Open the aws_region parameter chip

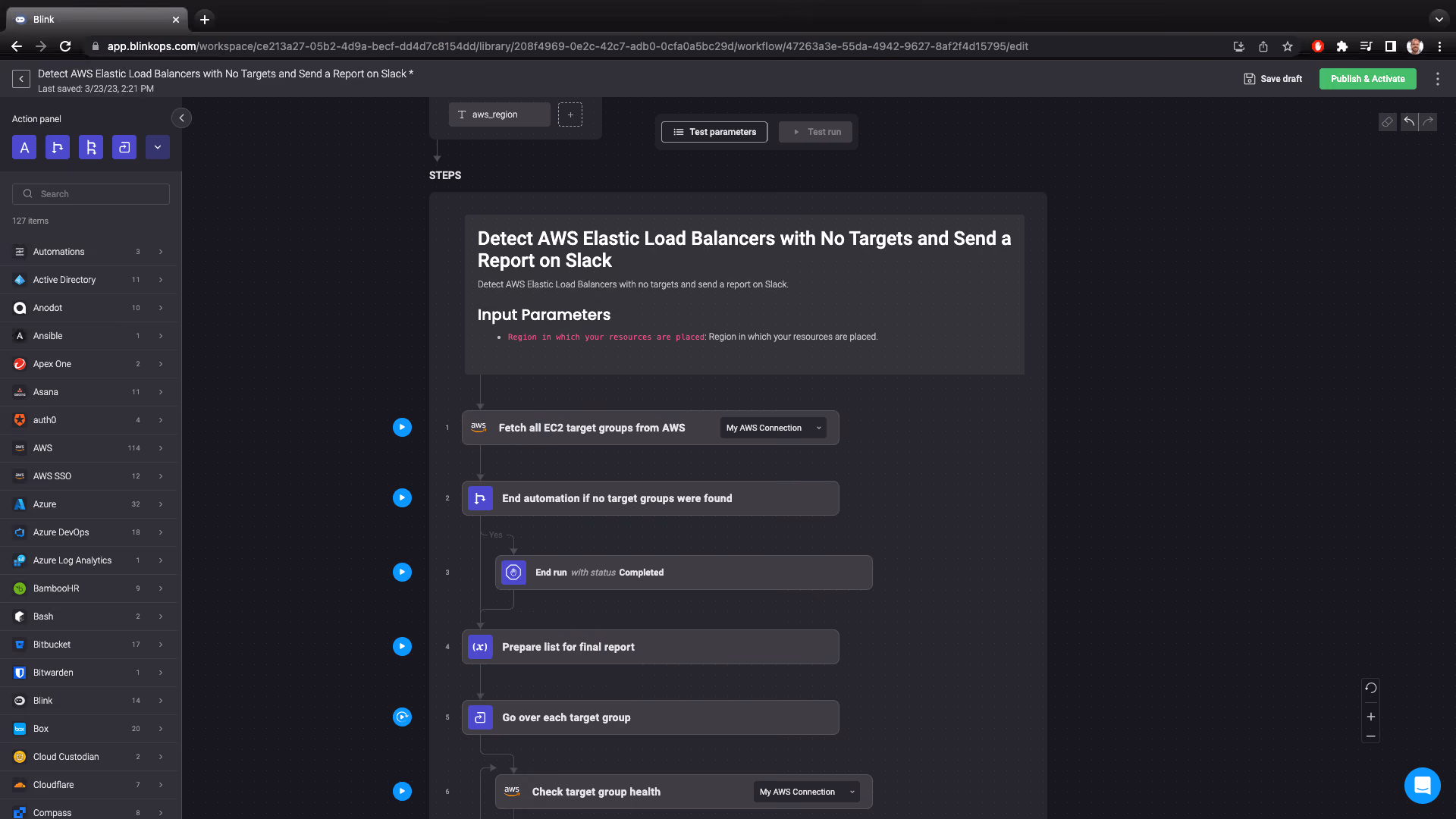(499, 115)
